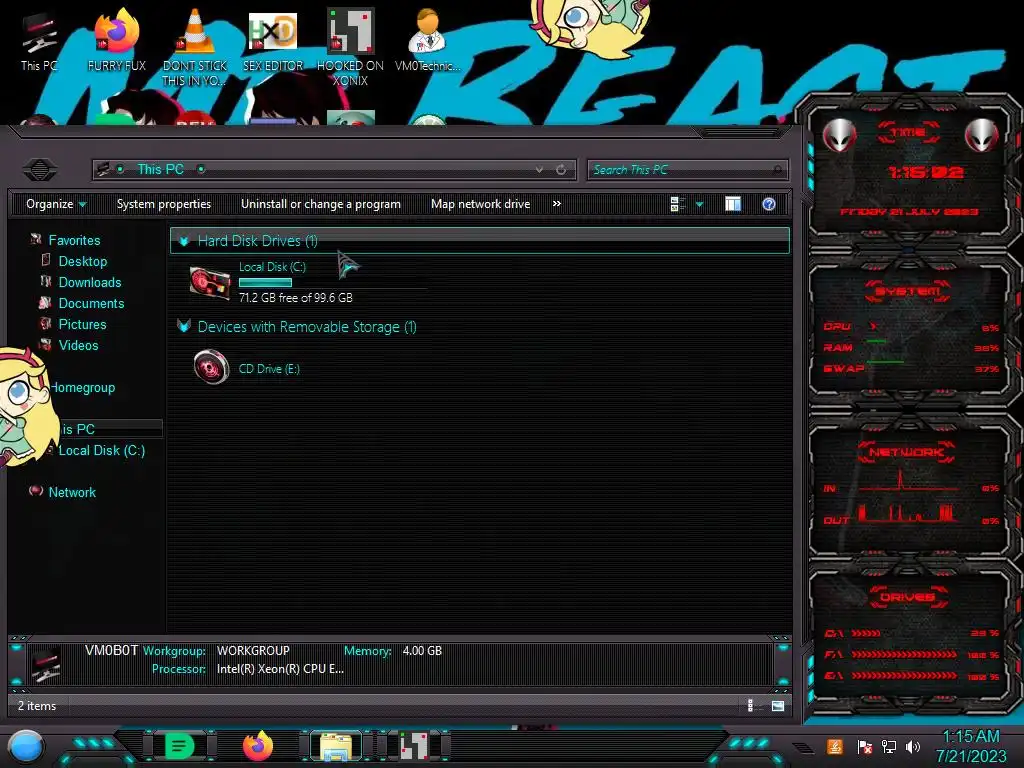Open the taskbar clock showing 1:15 AM

[971, 746]
